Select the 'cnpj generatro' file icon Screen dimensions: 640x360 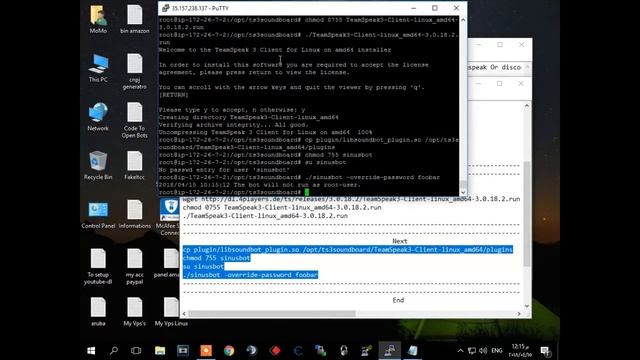135,71
